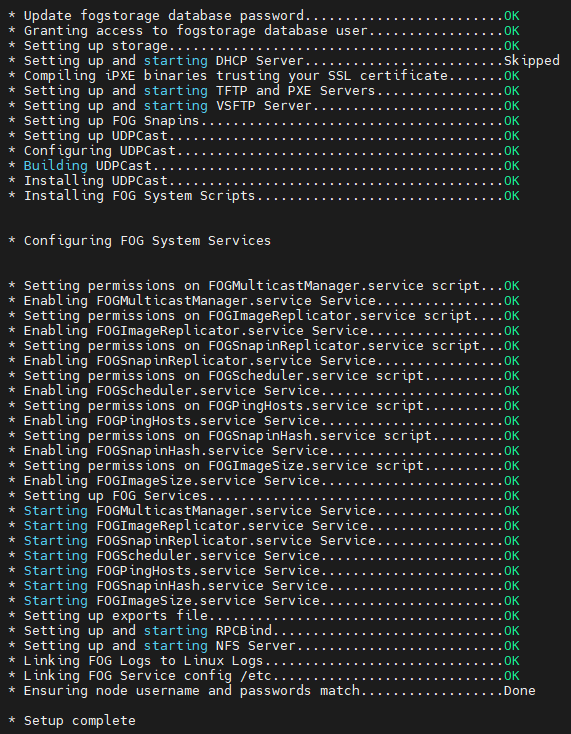The width and height of the screenshot is (571, 734).
Task: Click the 'VSFTP Server' setup line
Action: point(264,106)
